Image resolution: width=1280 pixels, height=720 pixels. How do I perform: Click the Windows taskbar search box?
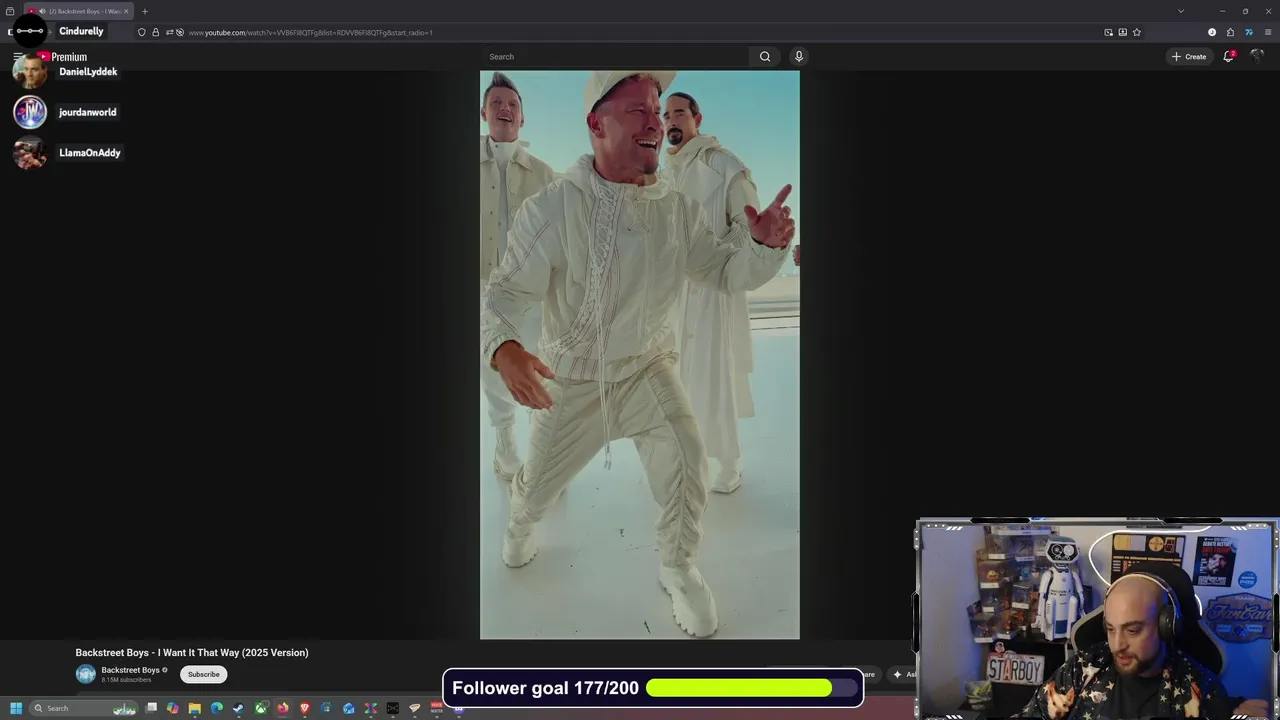83,708
